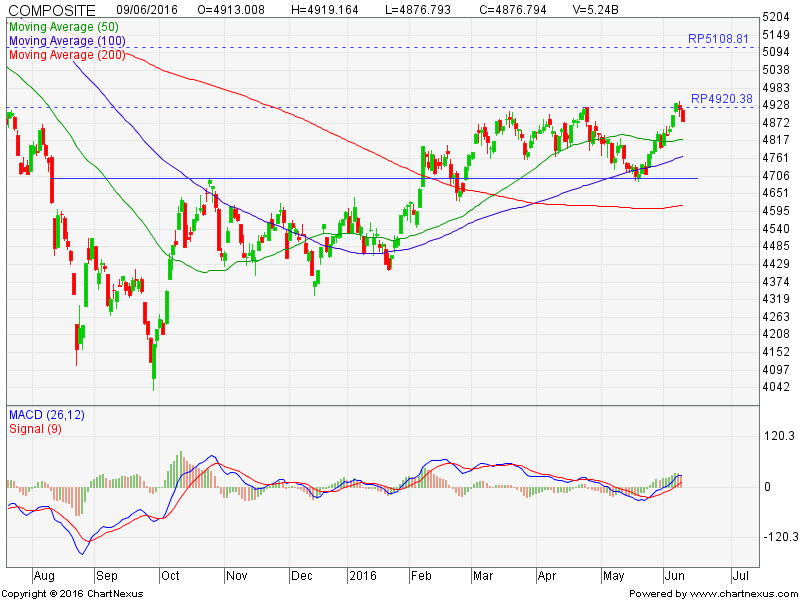Click the Oct month axis label

170,576
